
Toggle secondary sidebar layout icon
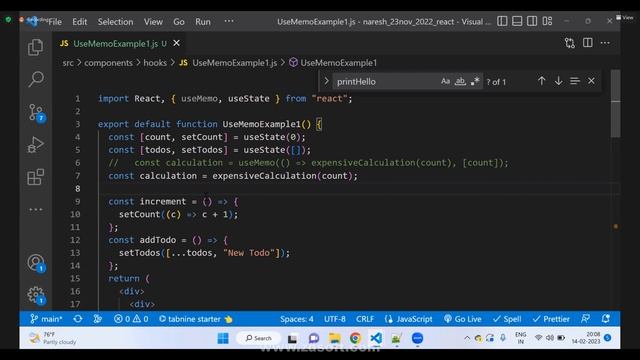[x=532, y=21]
